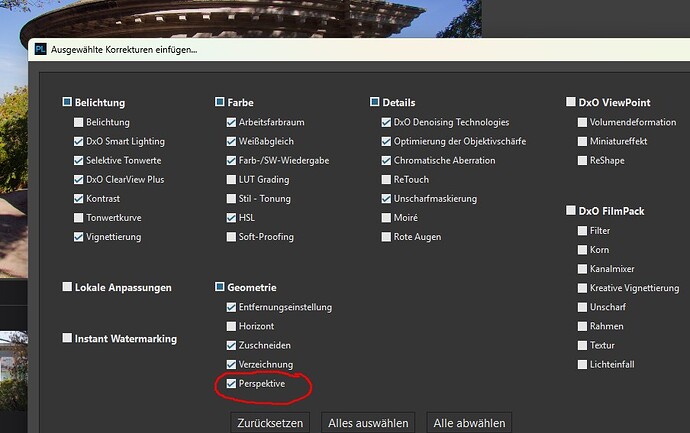Enable Rote Augen checkbox
This screenshot has width=690, height=433.
pos(386,237)
